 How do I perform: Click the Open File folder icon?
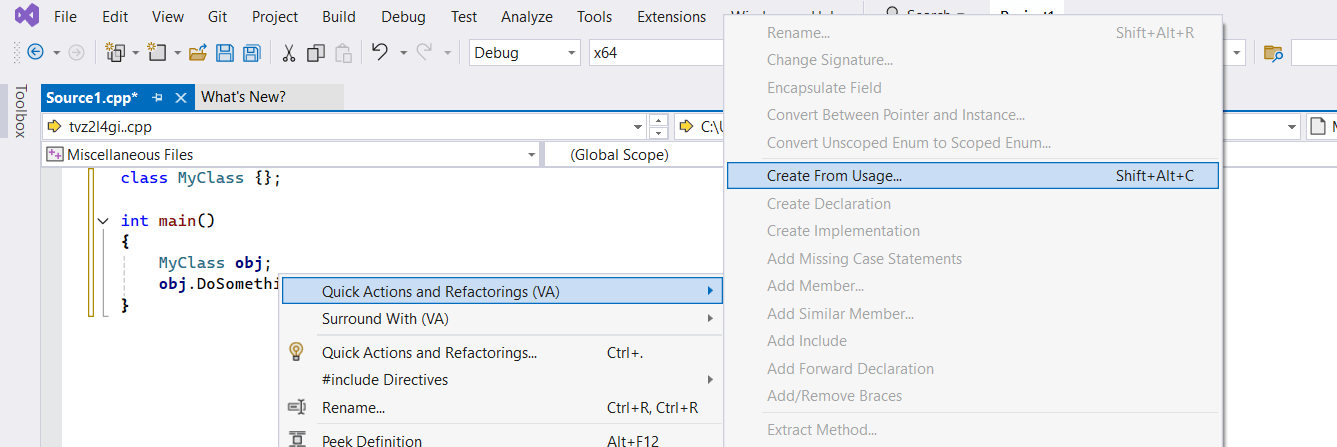coord(198,53)
